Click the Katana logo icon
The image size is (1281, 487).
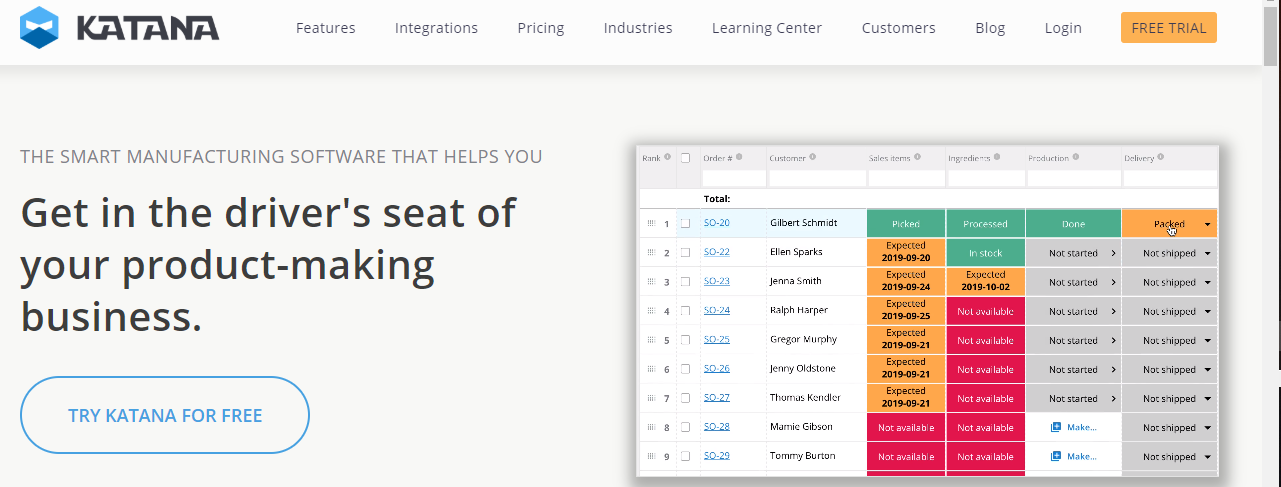click(x=40, y=28)
